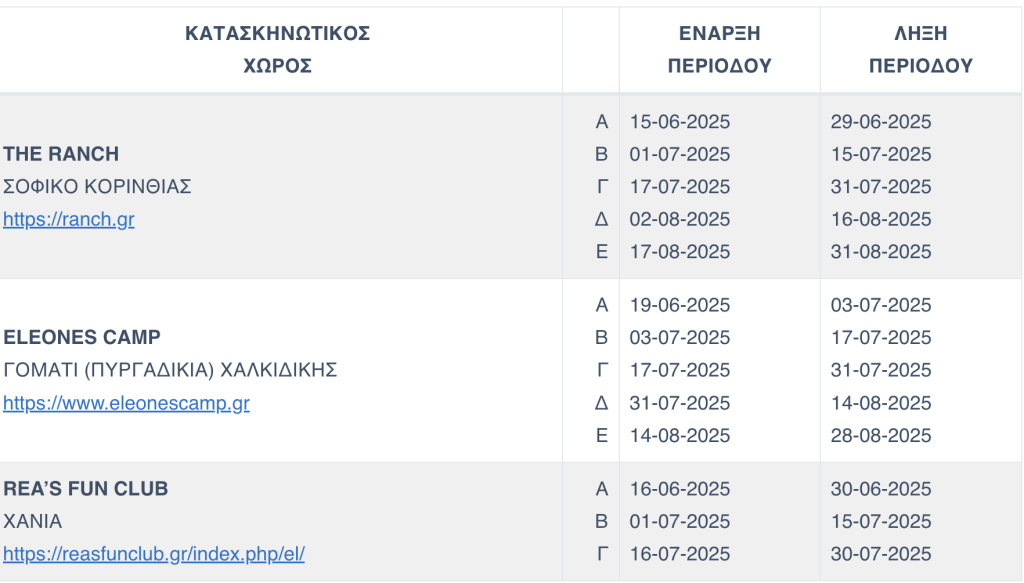1024x583 pixels.
Task: Click the ΣΟΦΙΚΟ ΚΟΡΙΝΘΙΑΣ location text
Action: coord(97,187)
